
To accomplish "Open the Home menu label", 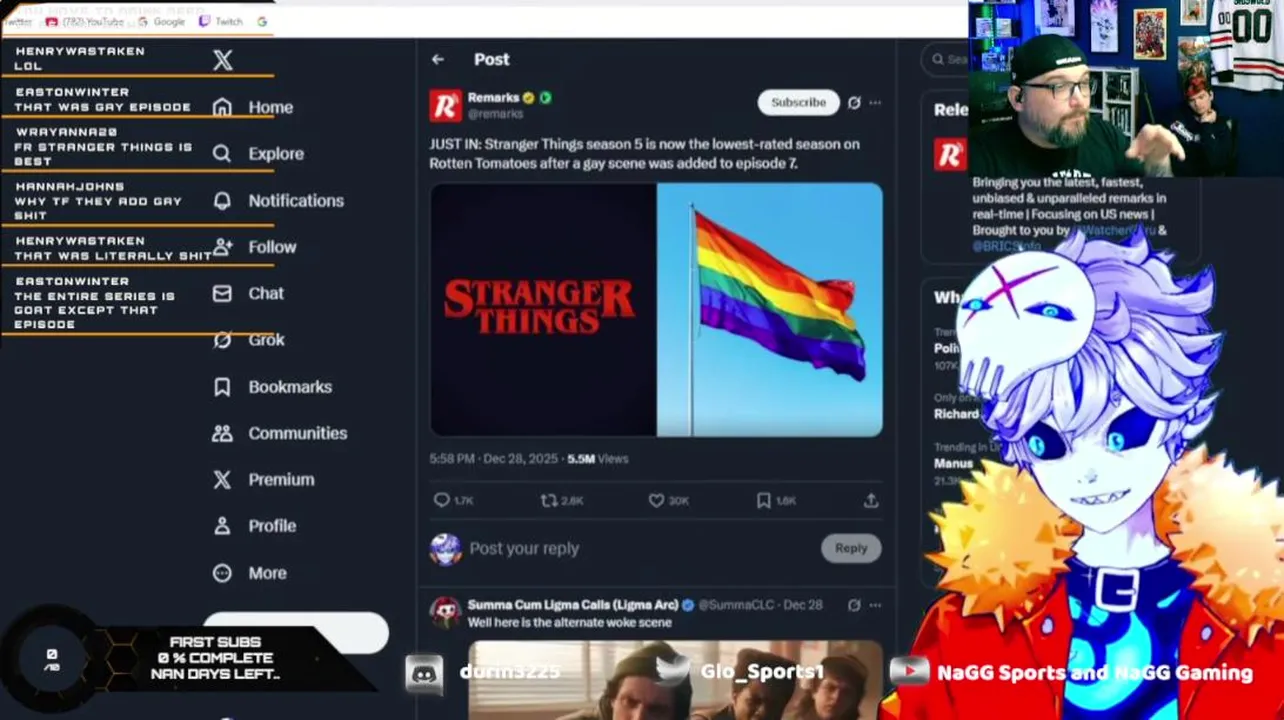I will [x=271, y=107].
